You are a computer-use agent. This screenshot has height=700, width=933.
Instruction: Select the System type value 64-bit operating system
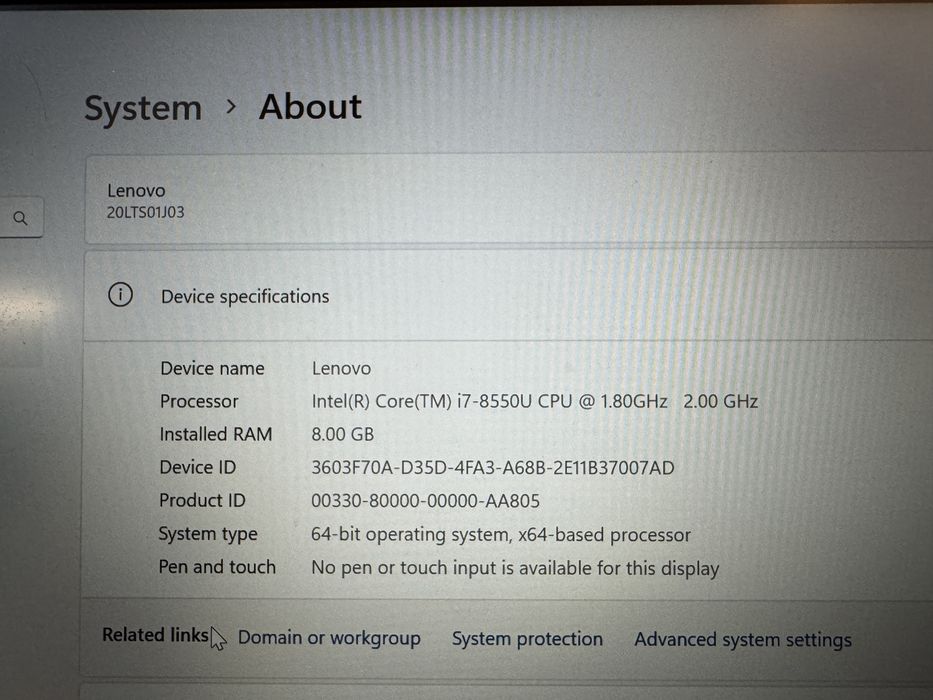pyautogui.click(x=500, y=535)
